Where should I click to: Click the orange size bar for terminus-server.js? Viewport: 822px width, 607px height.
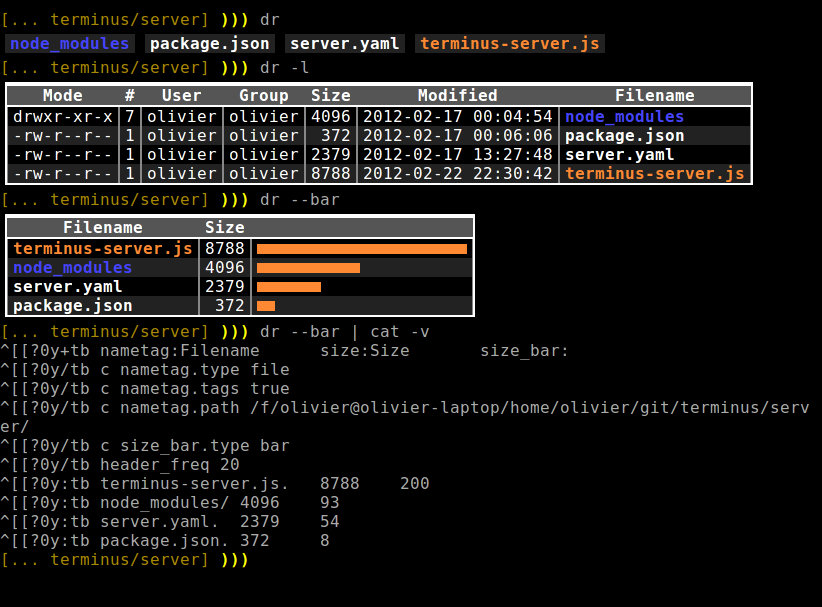pos(362,249)
